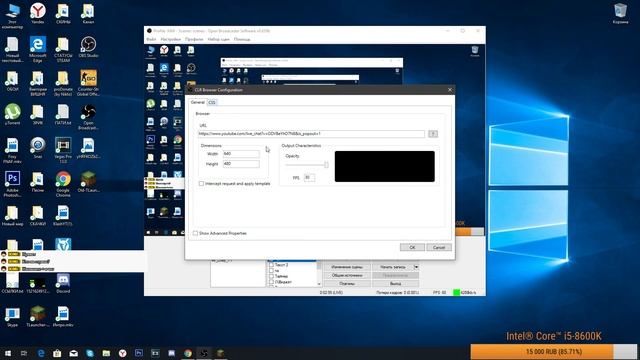Tick the Show Advanced Properties checkbox

click(x=196, y=233)
